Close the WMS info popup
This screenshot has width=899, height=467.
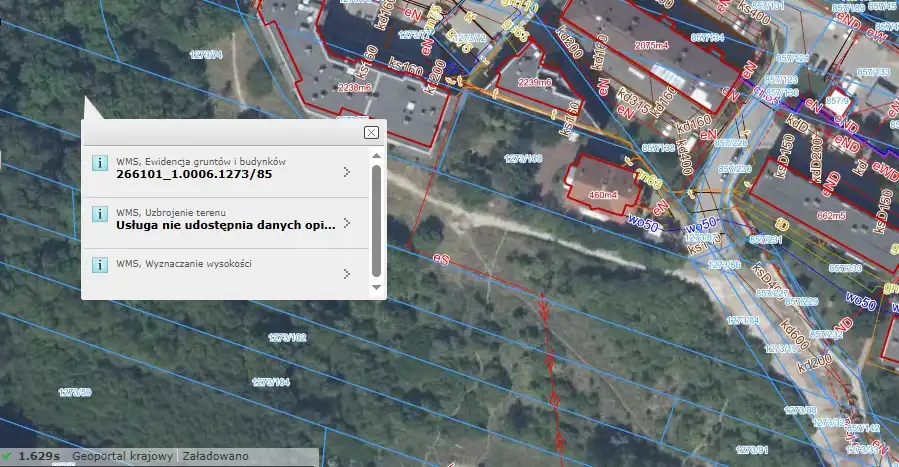point(371,132)
